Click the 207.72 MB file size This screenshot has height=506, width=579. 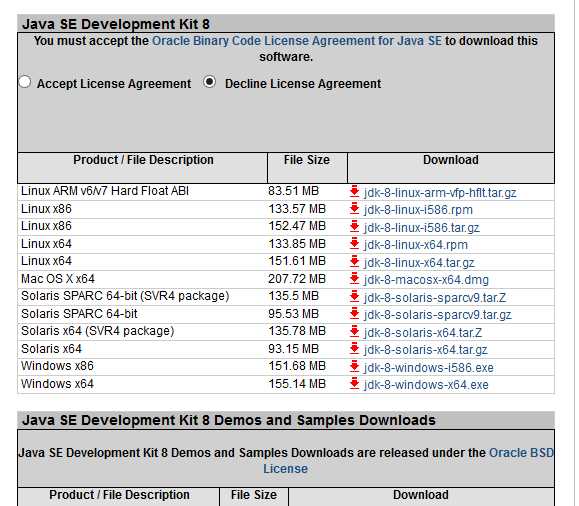(297, 278)
